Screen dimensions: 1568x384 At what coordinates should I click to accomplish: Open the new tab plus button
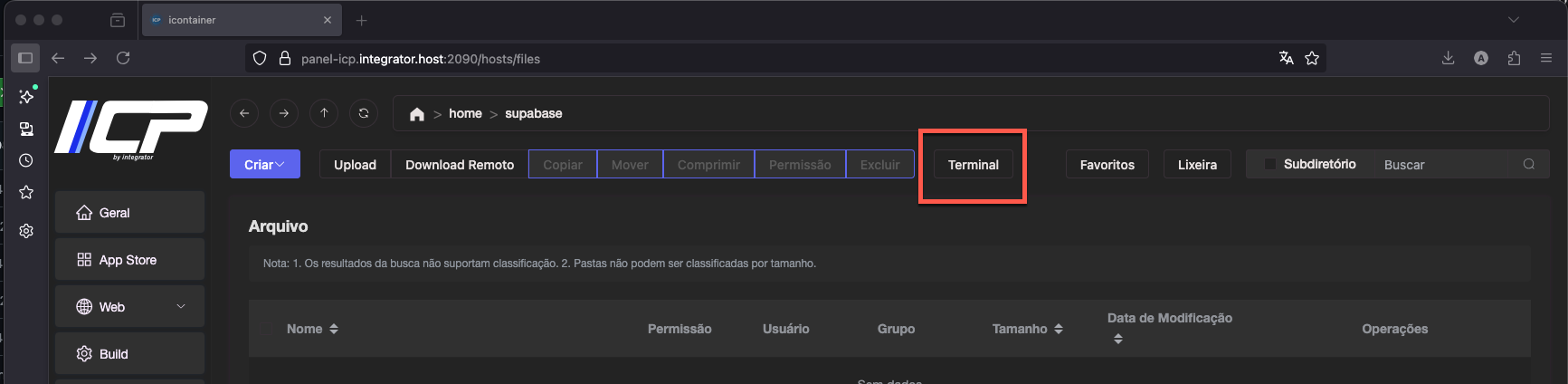(x=361, y=20)
